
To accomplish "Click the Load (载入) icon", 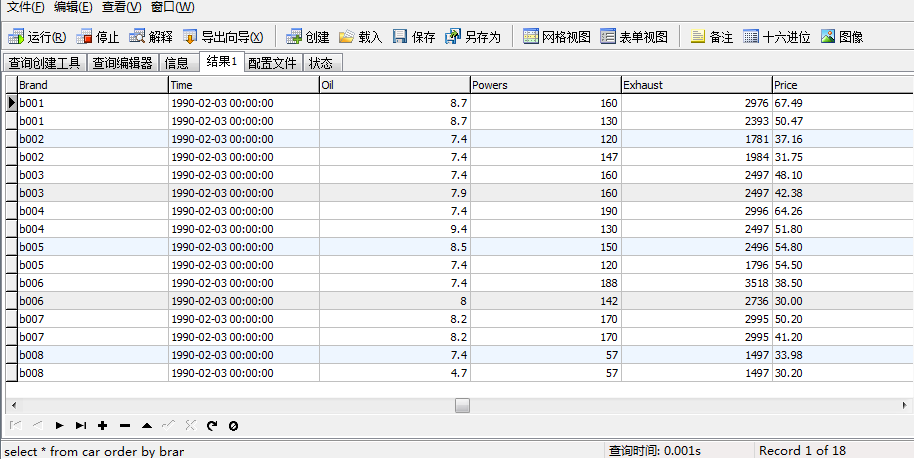I will pos(347,37).
